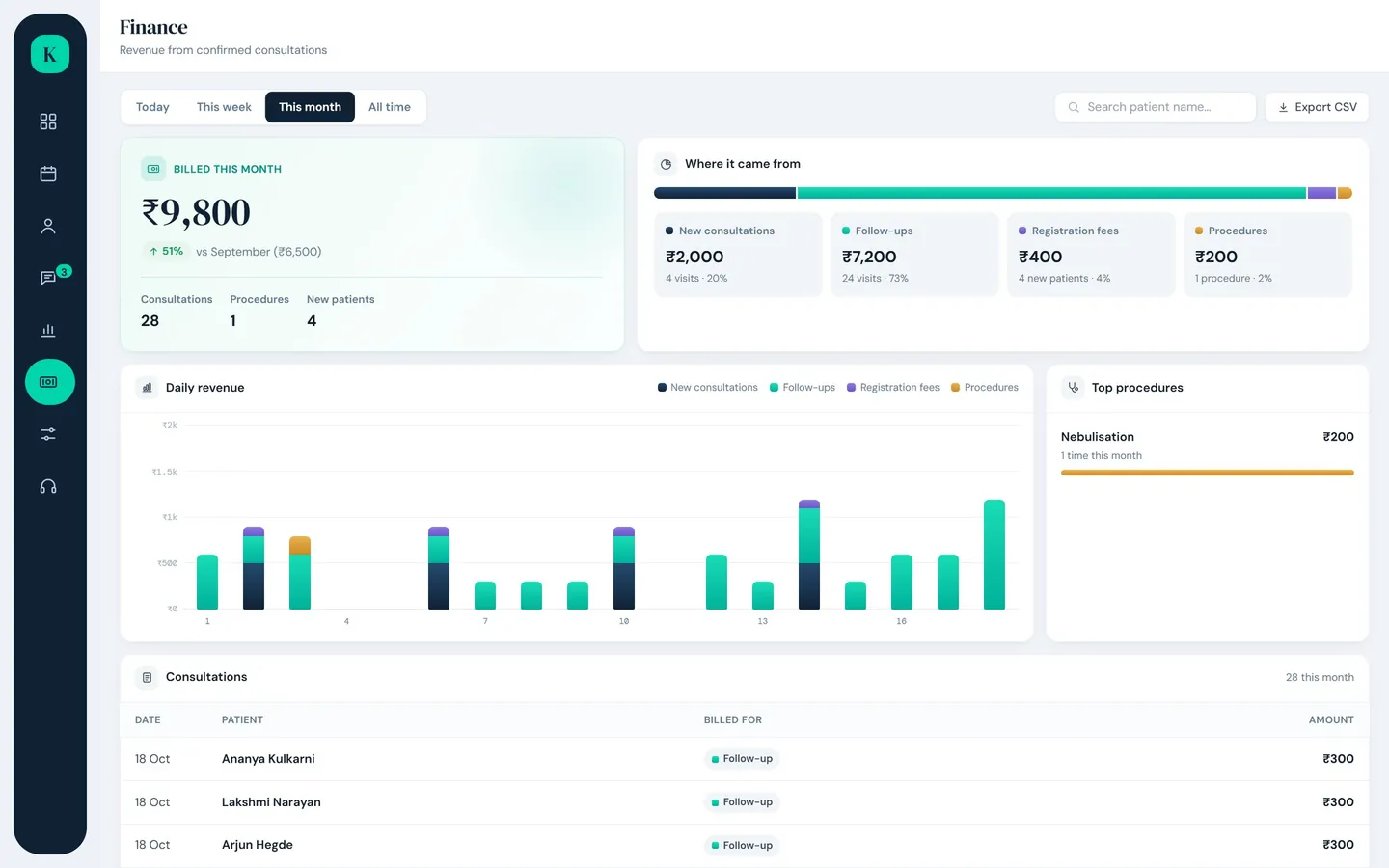Toggle Procedures legend in Daily revenue
Screen dimensions: 1389x868
985,388
